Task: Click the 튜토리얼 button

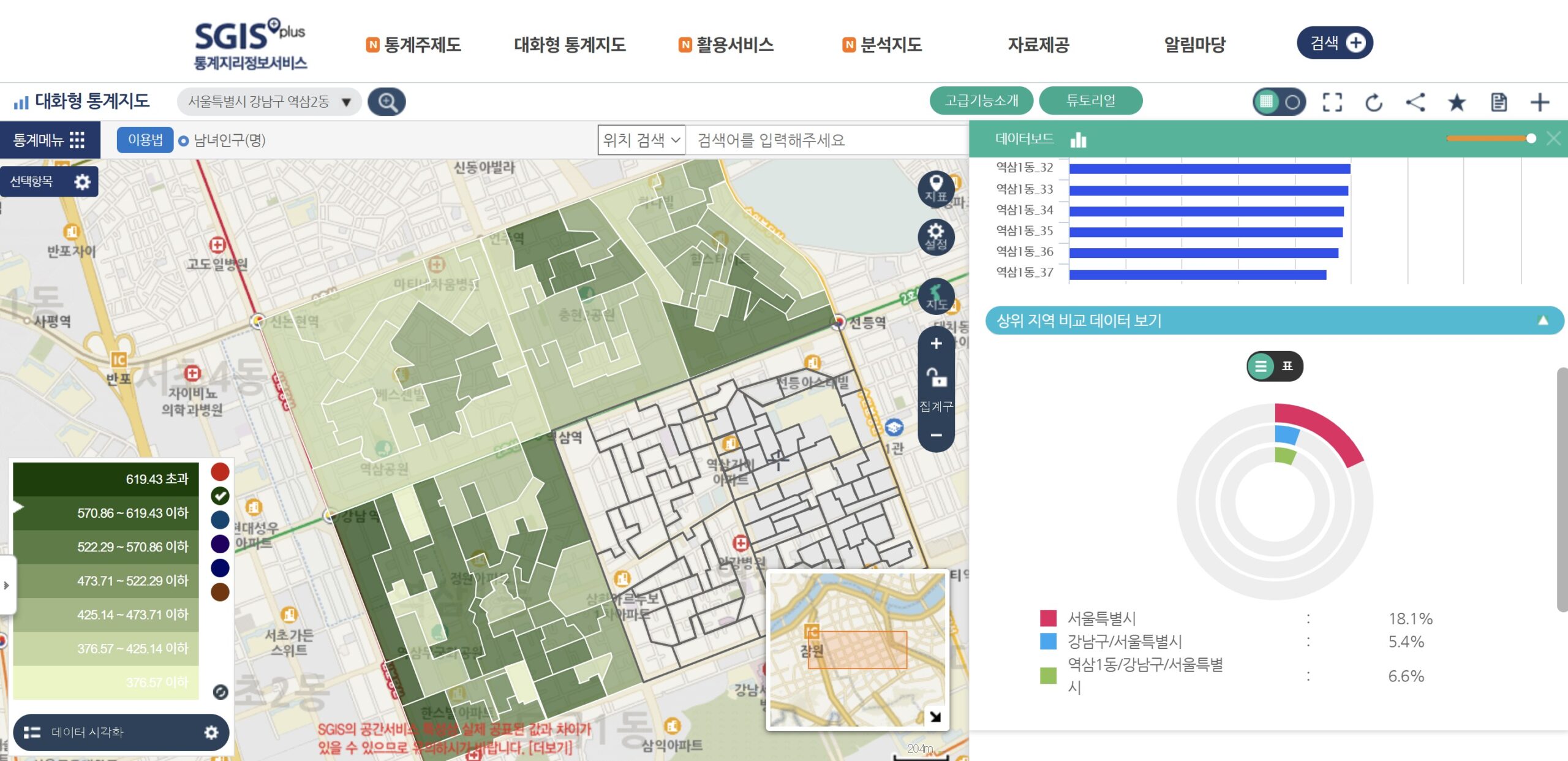Action: [x=1091, y=100]
